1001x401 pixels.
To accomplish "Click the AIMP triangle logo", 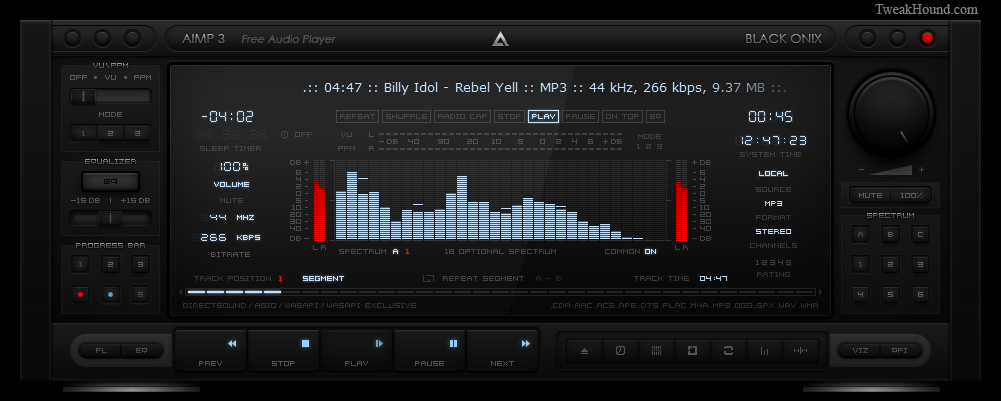I will (500, 38).
